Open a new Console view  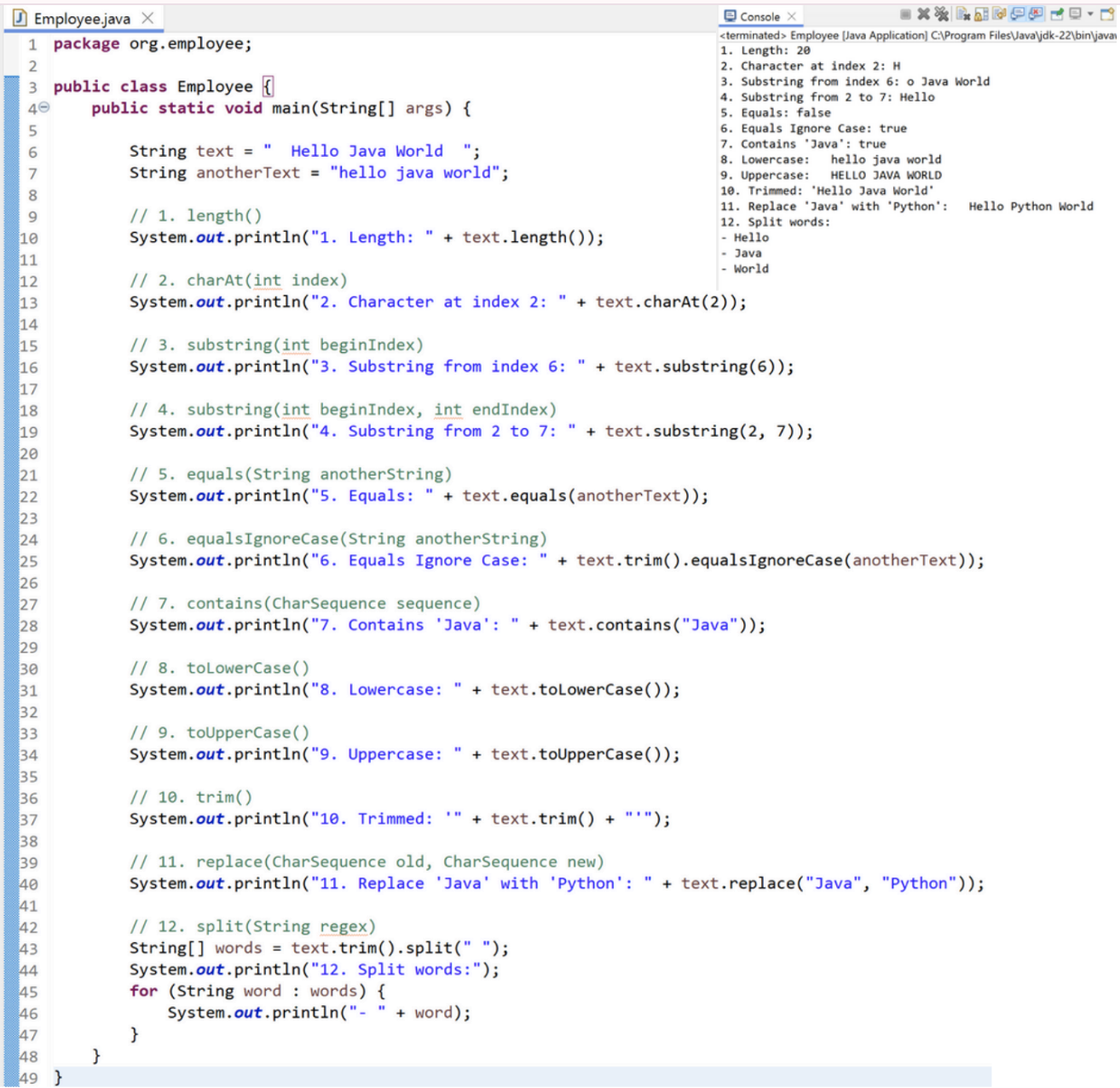pyautogui.click(x=1107, y=14)
